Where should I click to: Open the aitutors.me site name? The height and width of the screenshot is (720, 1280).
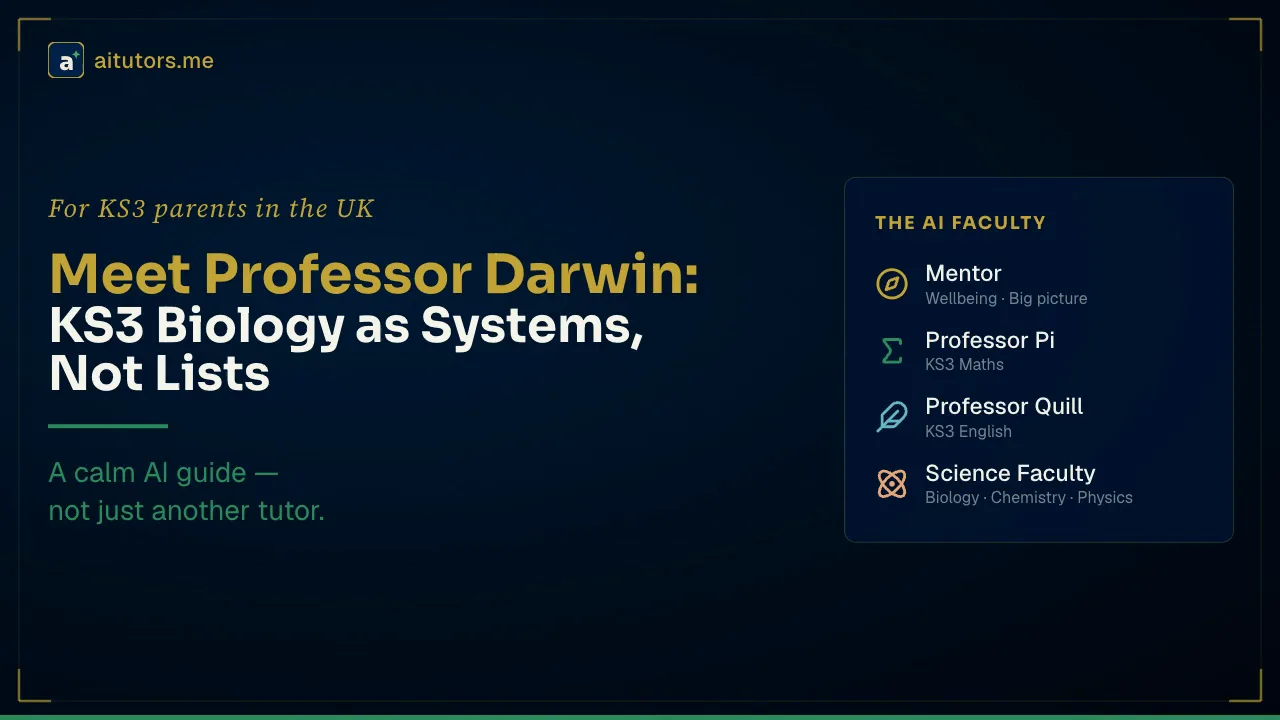pyautogui.click(x=154, y=61)
